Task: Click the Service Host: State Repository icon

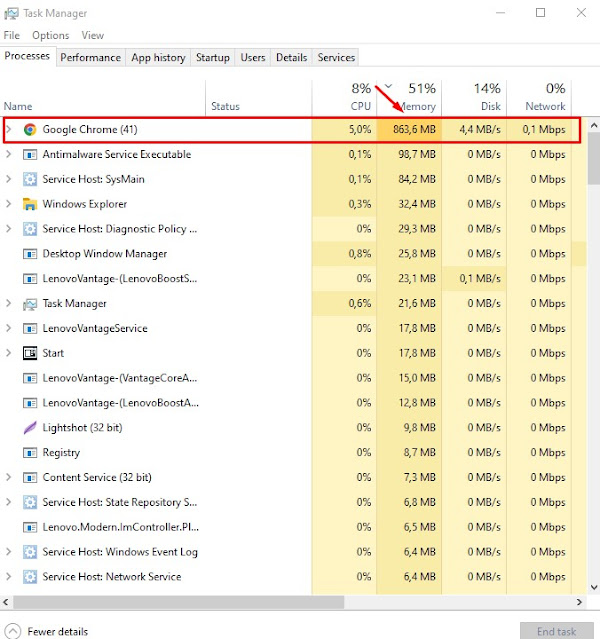Action: point(30,502)
